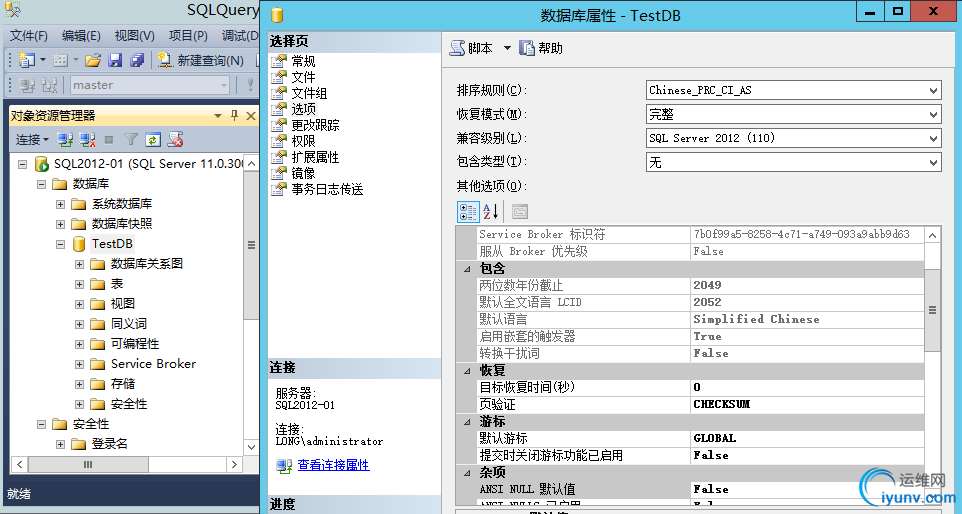Image resolution: width=962 pixels, height=514 pixels.
Task: Click the Open File folder icon
Action: [93, 60]
